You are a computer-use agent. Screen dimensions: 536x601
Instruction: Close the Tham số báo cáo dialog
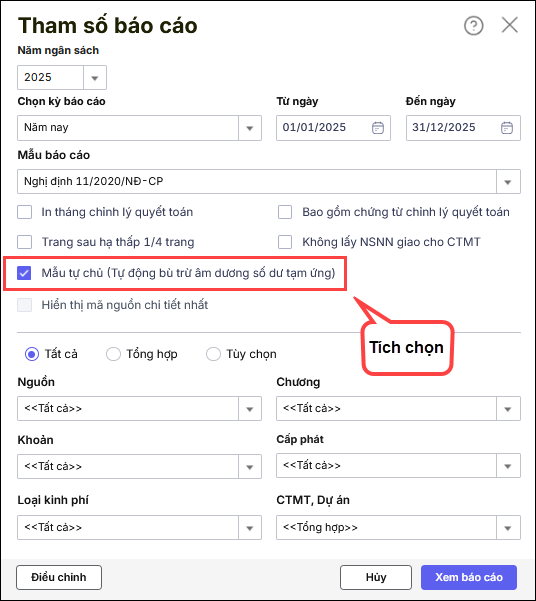click(510, 25)
